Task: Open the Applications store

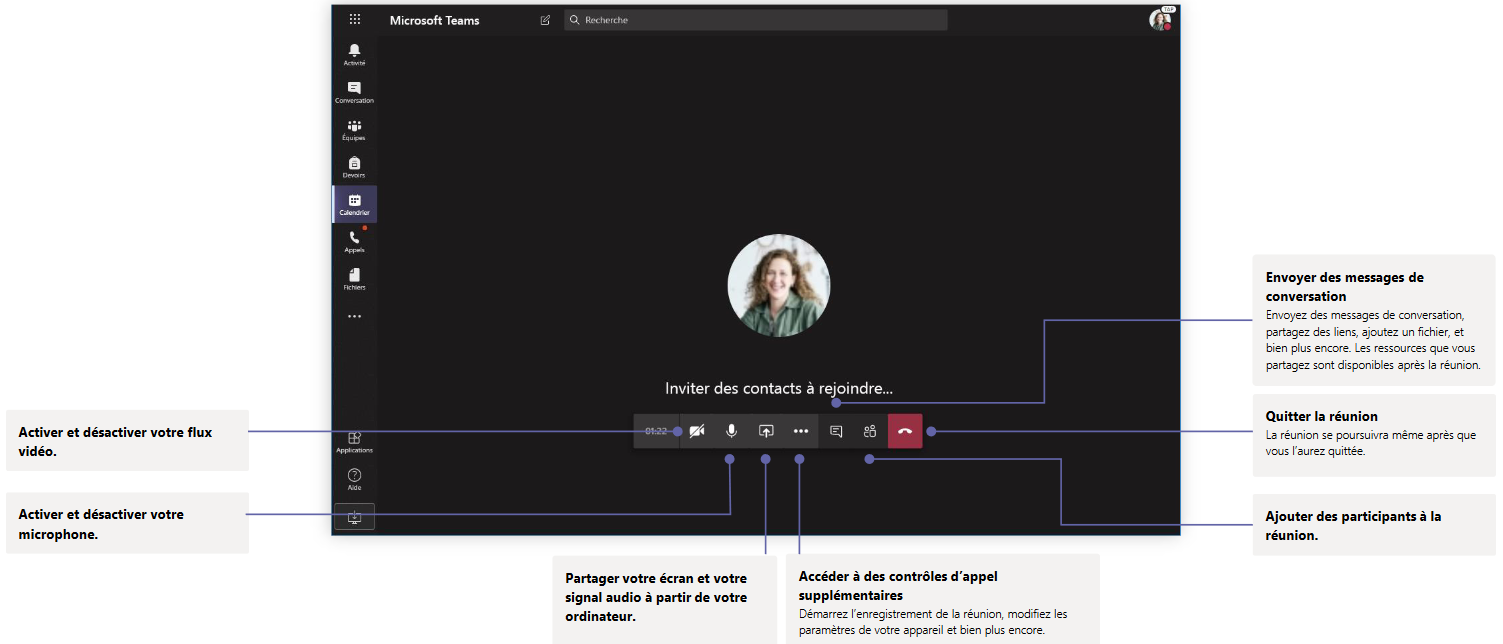Action: pyautogui.click(x=354, y=441)
